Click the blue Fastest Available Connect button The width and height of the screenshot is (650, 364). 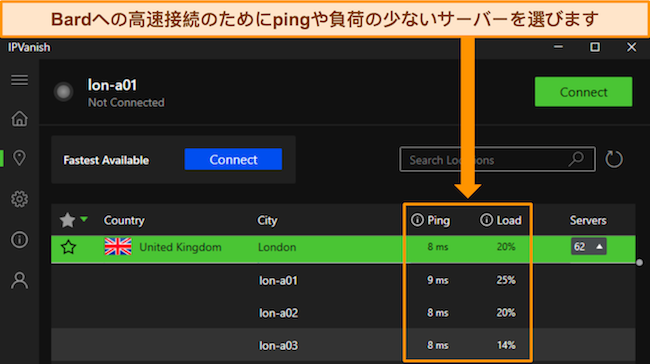pos(233,159)
